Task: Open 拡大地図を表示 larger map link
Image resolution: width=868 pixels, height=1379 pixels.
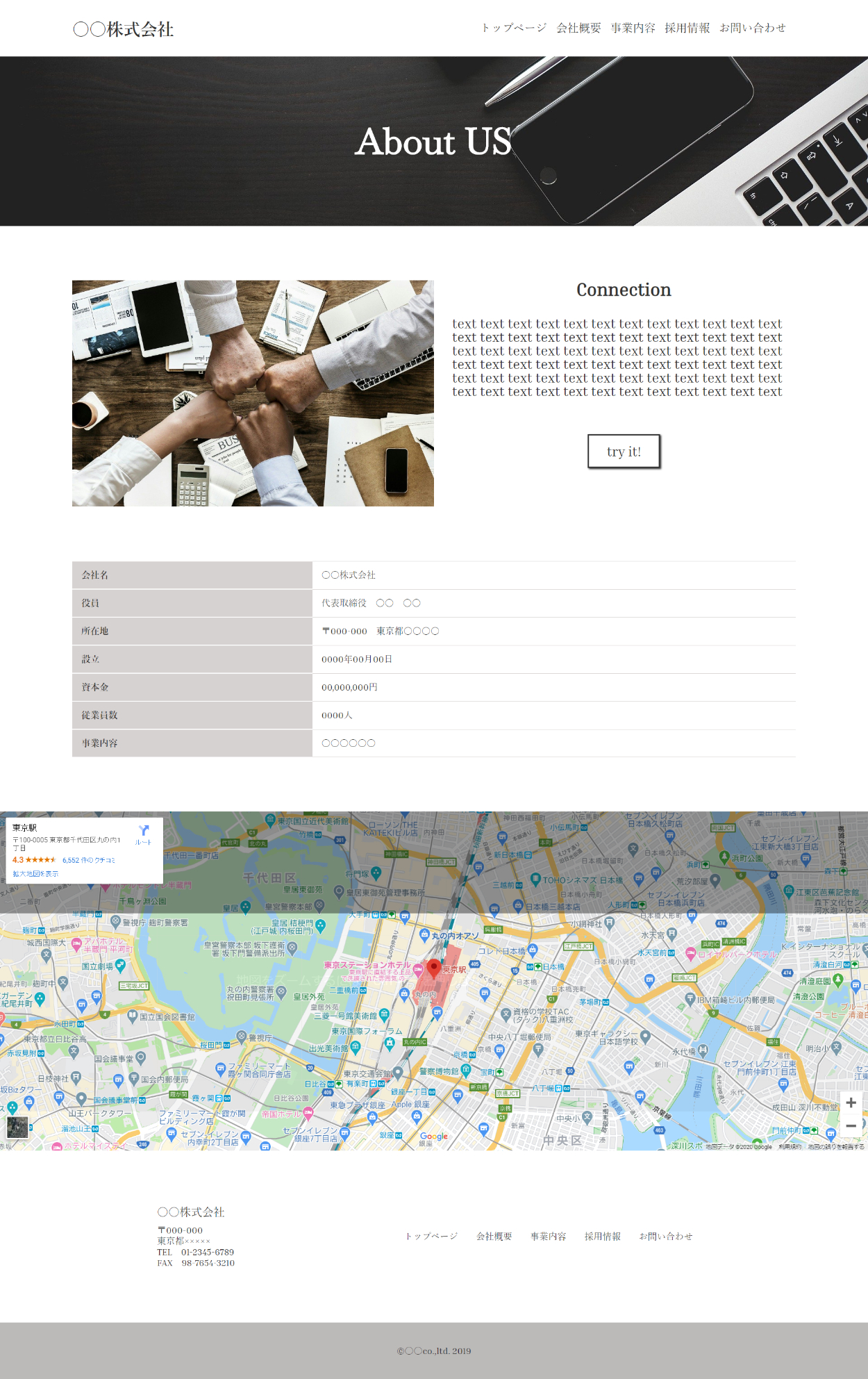Action: pyautogui.click(x=35, y=874)
